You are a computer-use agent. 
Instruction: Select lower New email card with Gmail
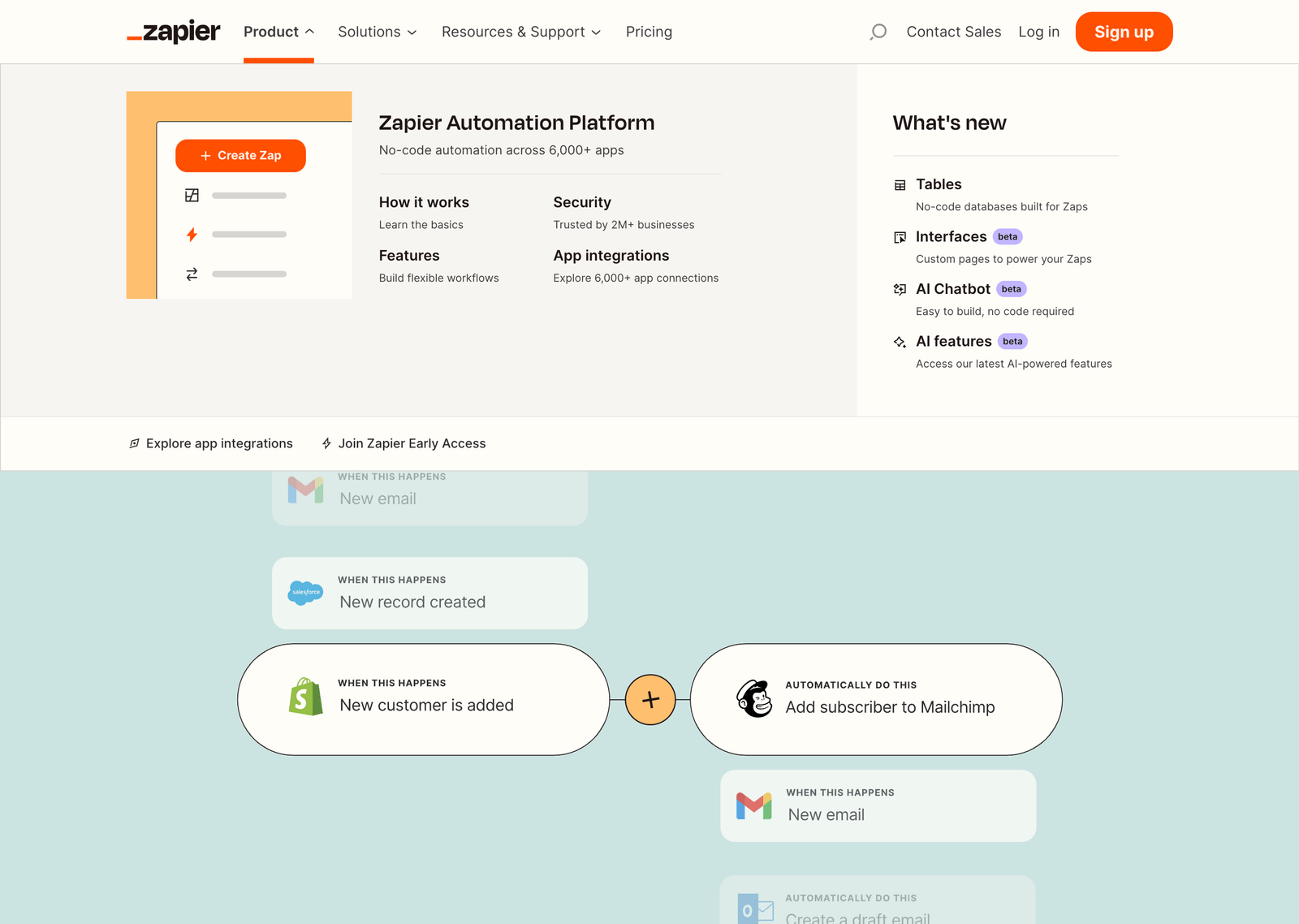(878, 805)
